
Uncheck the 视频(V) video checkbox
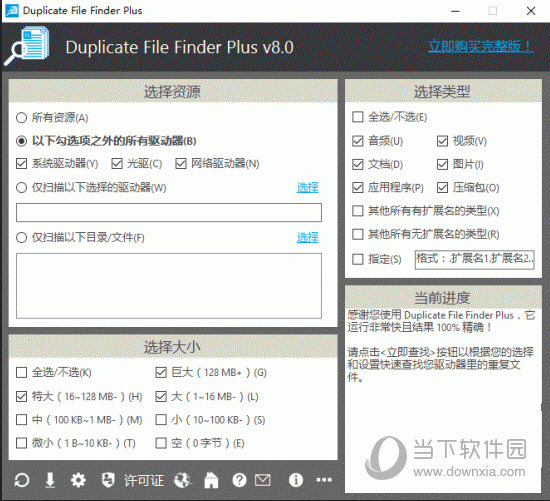(x=442, y=141)
